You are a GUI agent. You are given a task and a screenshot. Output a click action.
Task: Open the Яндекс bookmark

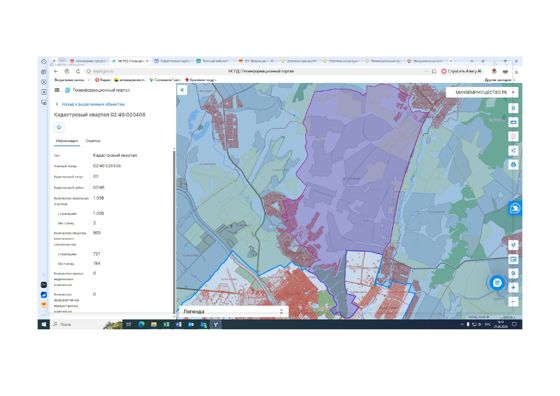coord(103,80)
